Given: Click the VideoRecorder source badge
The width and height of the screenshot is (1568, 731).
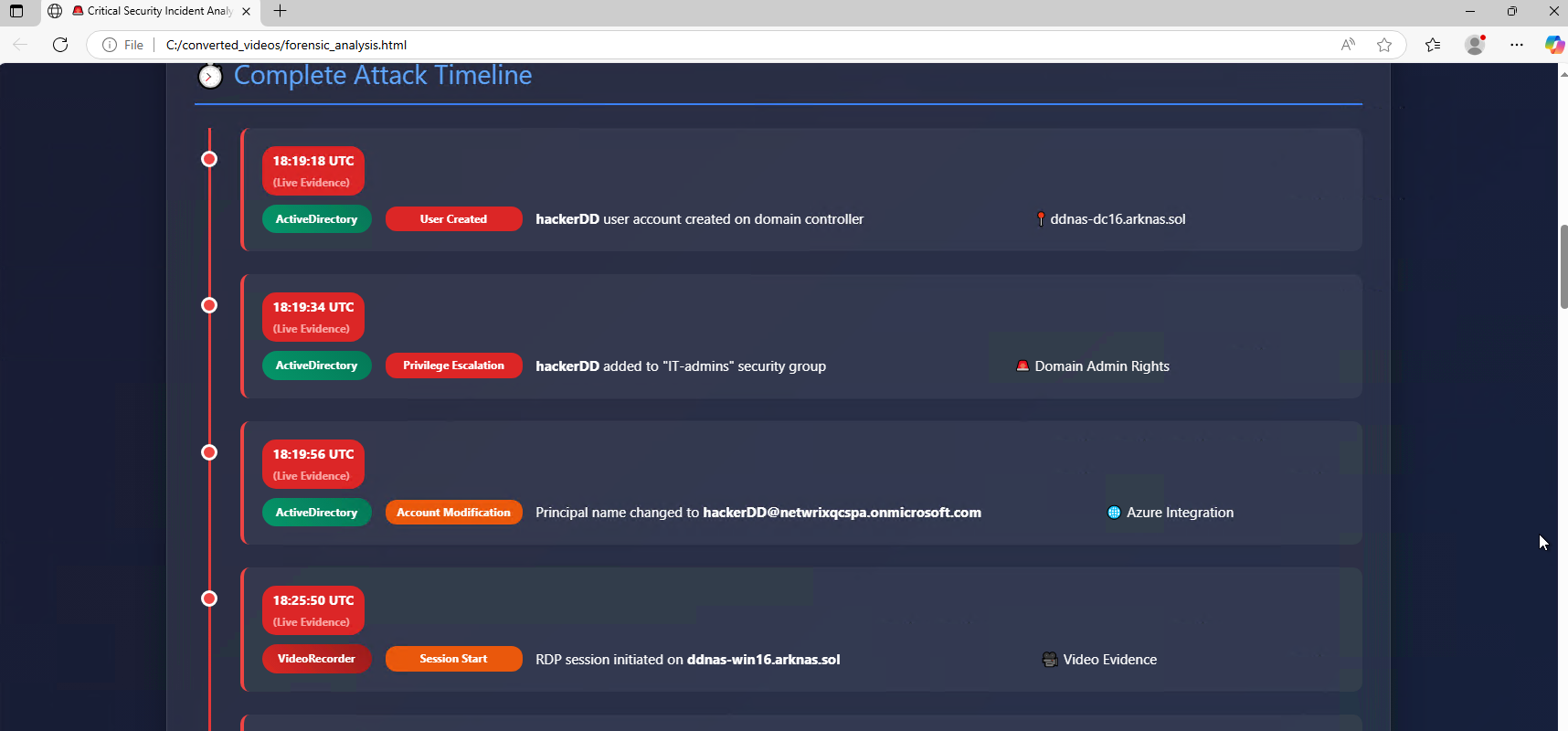Looking at the screenshot, I should pyautogui.click(x=317, y=659).
